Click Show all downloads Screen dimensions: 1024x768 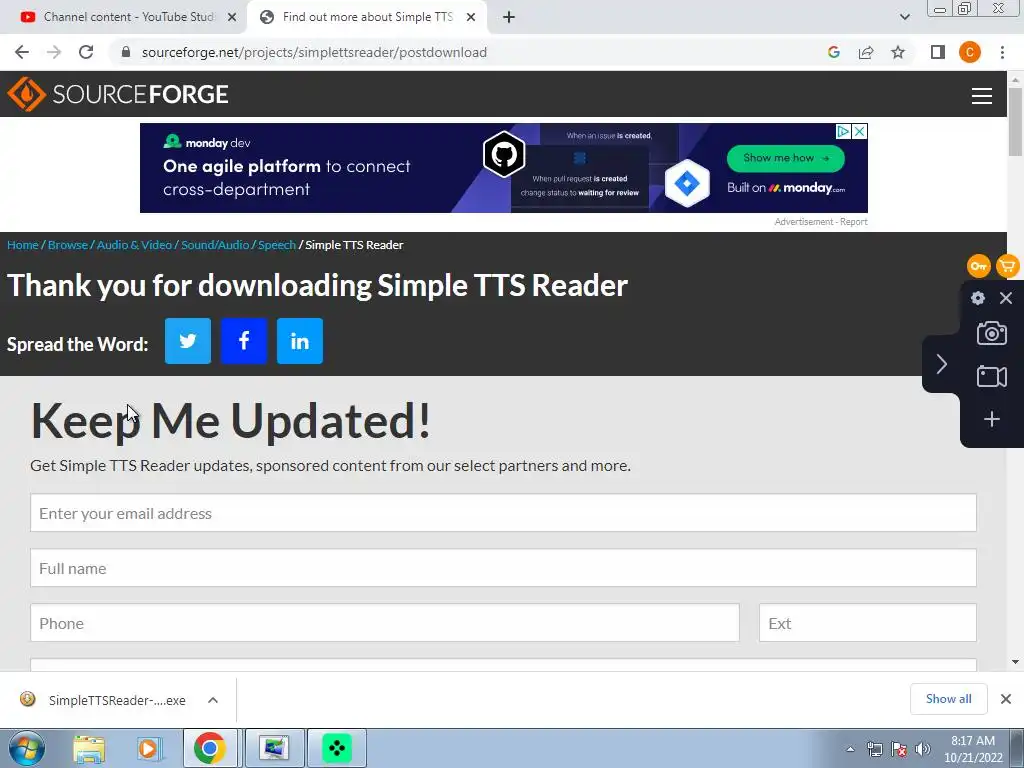(948, 699)
